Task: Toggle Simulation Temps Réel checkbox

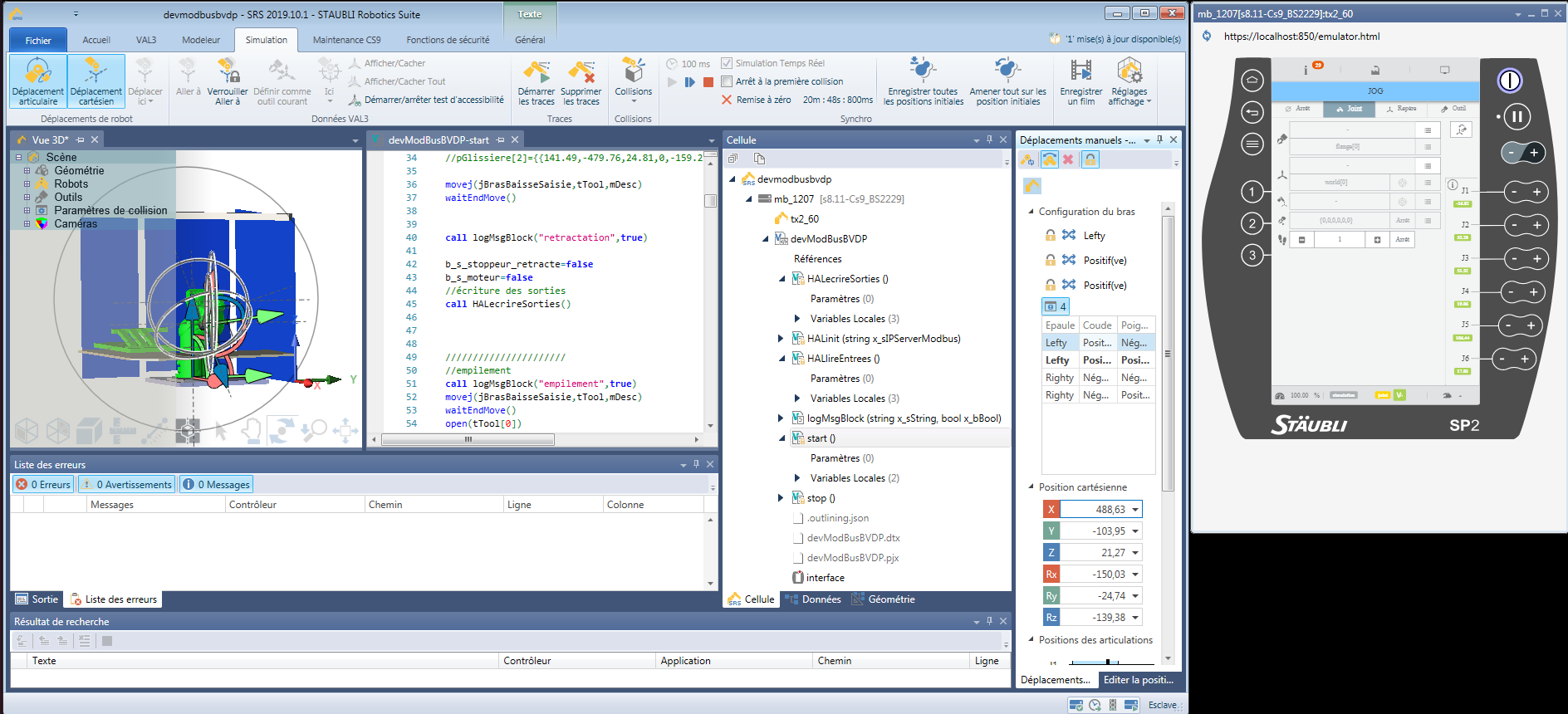Action: (x=727, y=63)
